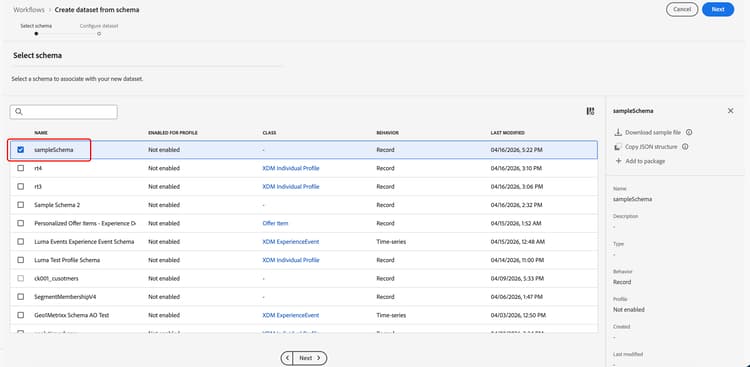Click 04/16/2026, 5:22 PM date cell
The width and height of the screenshot is (750, 367).
(517, 150)
